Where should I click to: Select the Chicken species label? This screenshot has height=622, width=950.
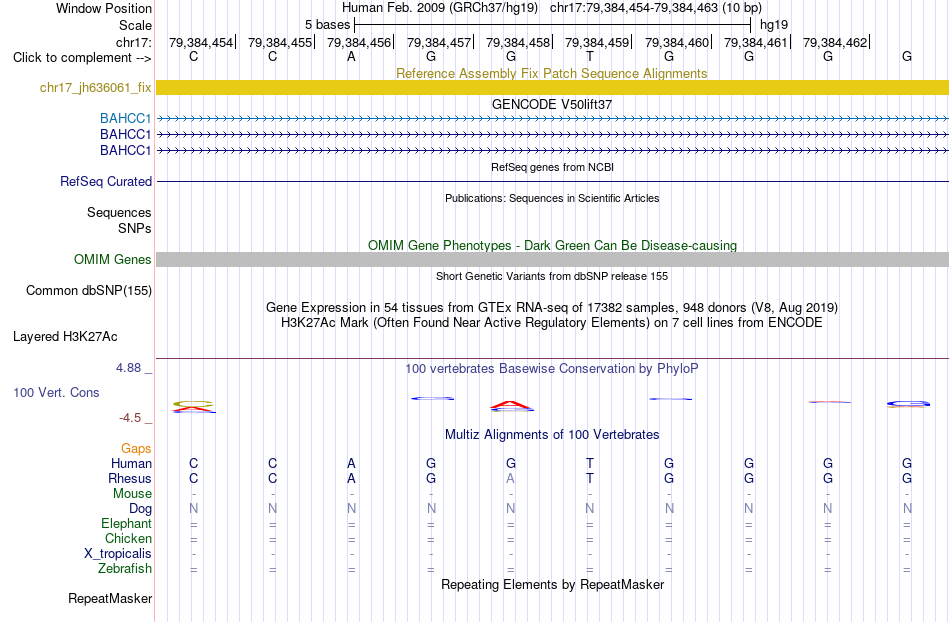[128, 538]
